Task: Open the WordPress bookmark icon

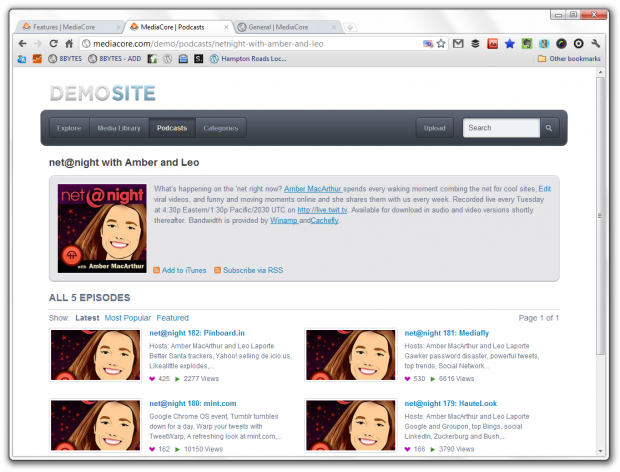Action: click(x=168, y=59)
